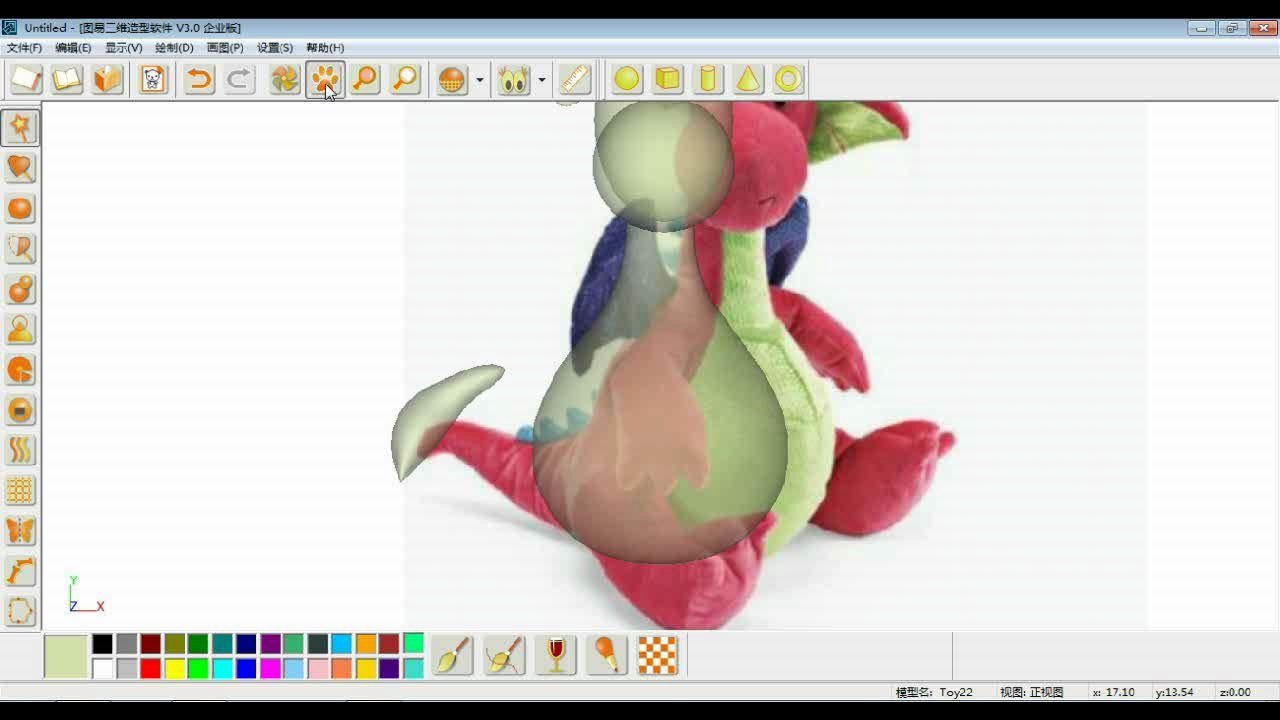Pick the pink color swatch
The image size is (1280, 720).
[x=318, y=668]
